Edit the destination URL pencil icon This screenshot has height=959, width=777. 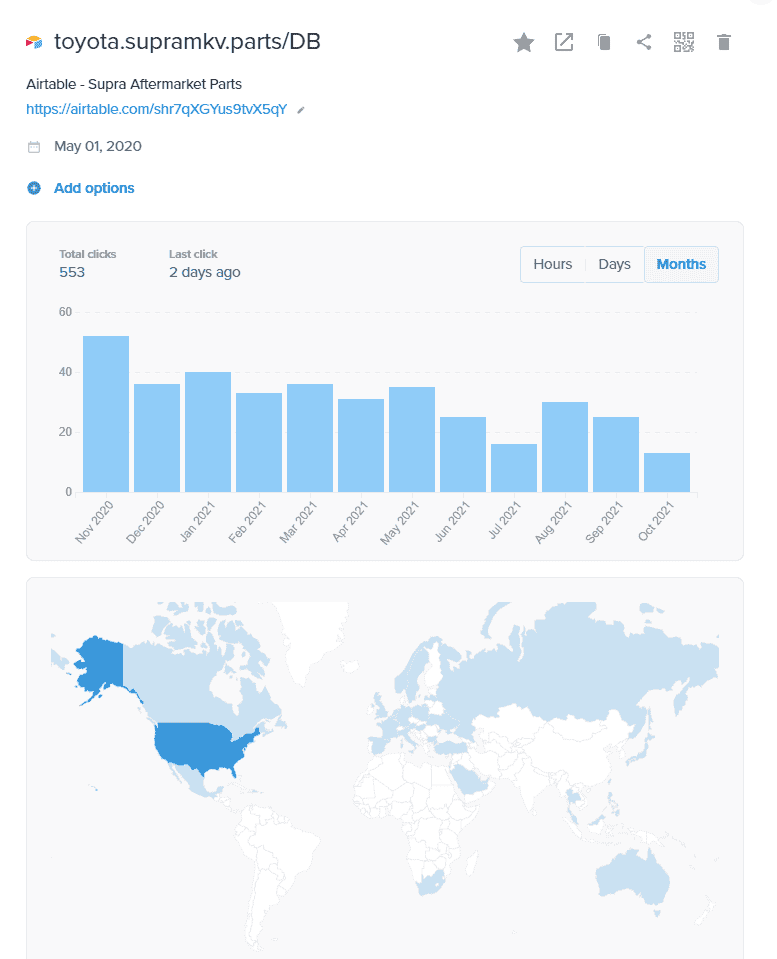coord(300,110)
